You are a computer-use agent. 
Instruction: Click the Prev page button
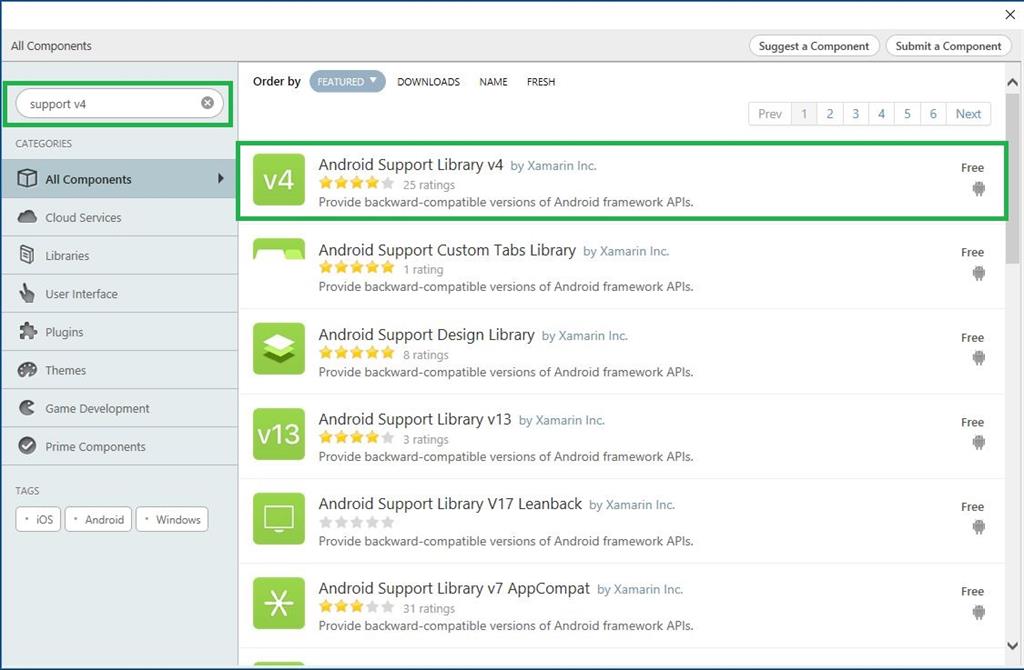coord(770,114)
